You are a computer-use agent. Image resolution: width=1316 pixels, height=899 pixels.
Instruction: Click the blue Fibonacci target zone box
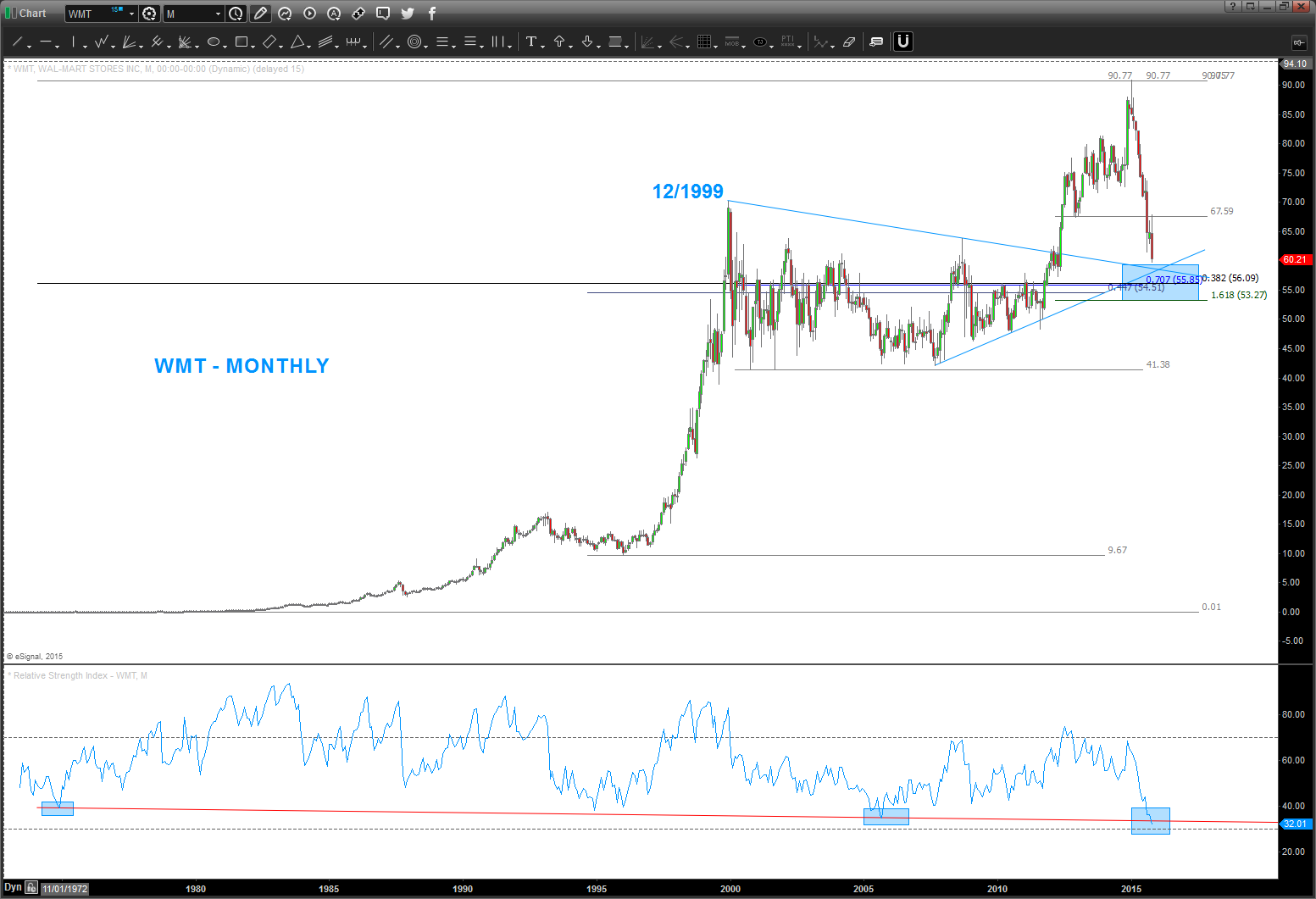click(x=1159, y=282)
